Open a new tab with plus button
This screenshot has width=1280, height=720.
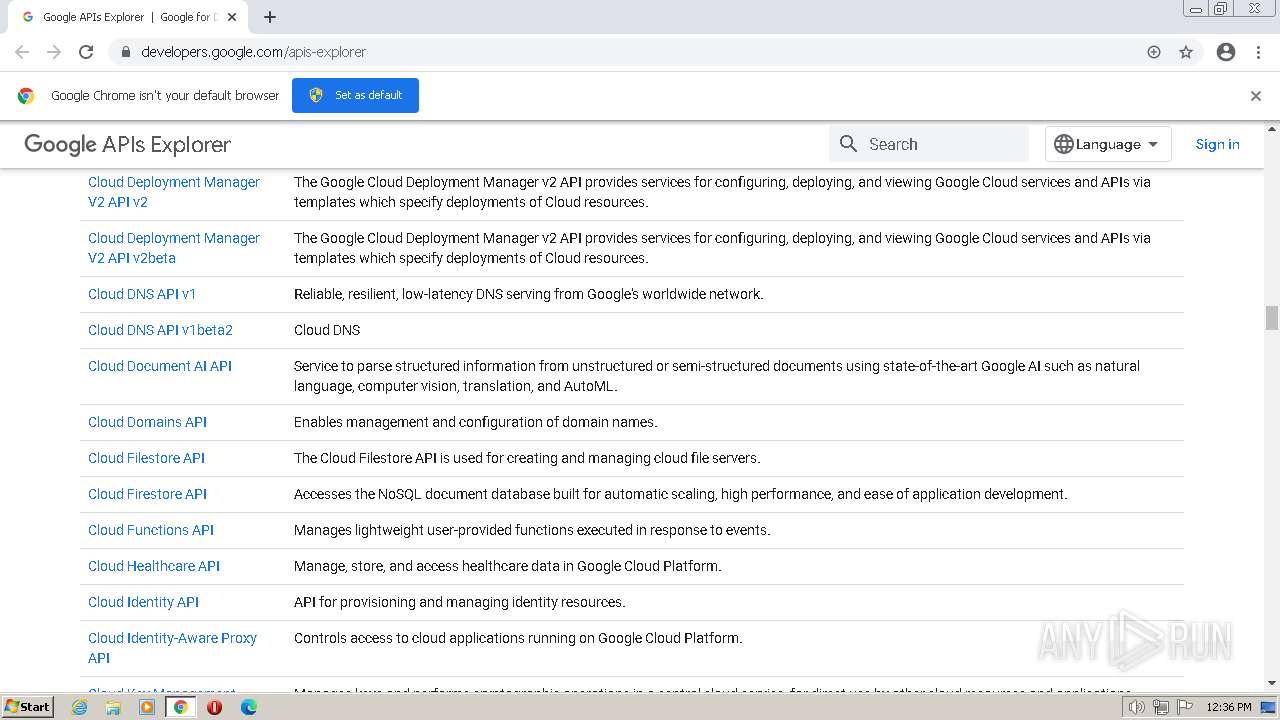(270, 17)
